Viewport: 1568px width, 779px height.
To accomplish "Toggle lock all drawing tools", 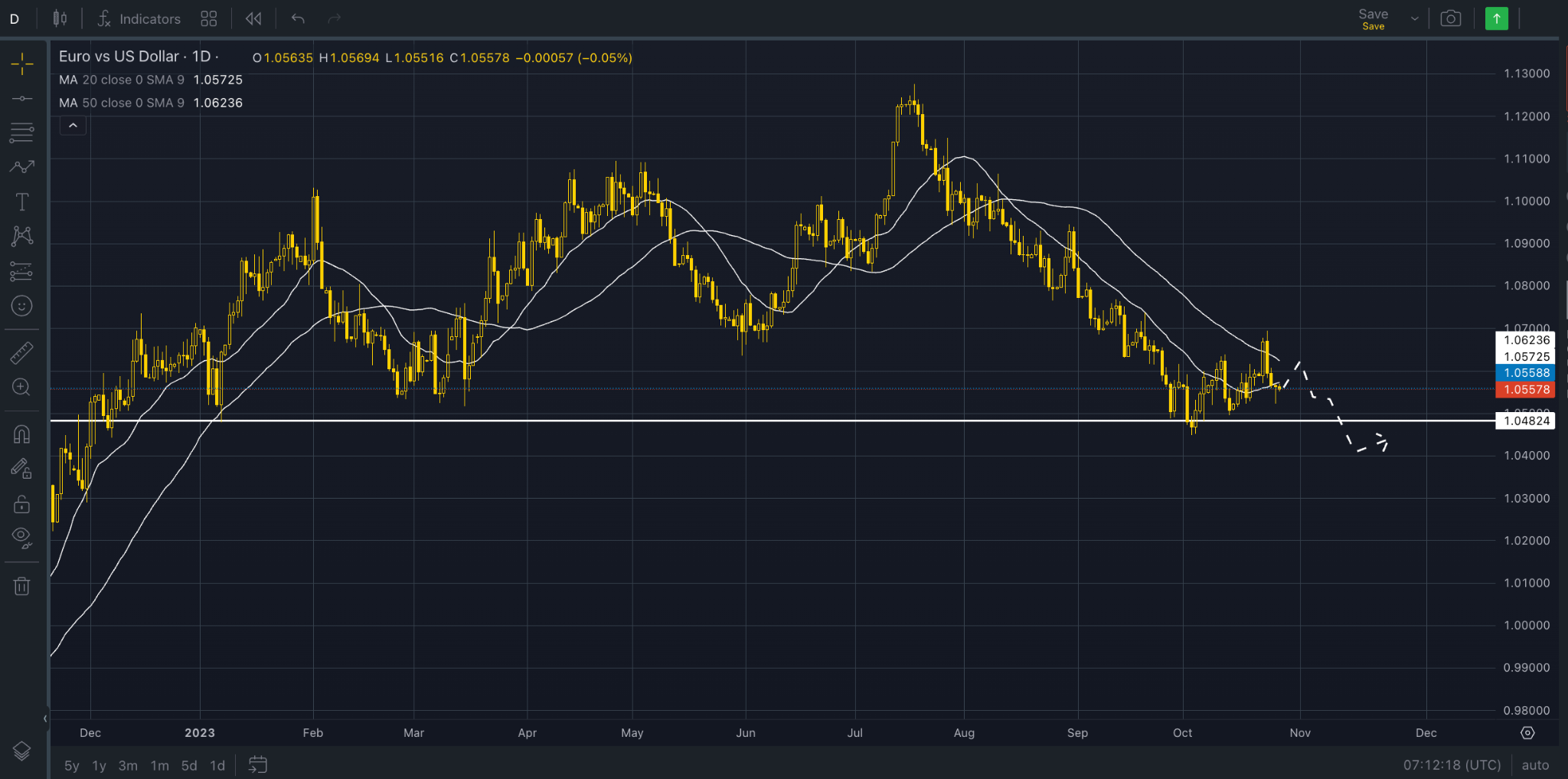I will click(x=21, y=504).
